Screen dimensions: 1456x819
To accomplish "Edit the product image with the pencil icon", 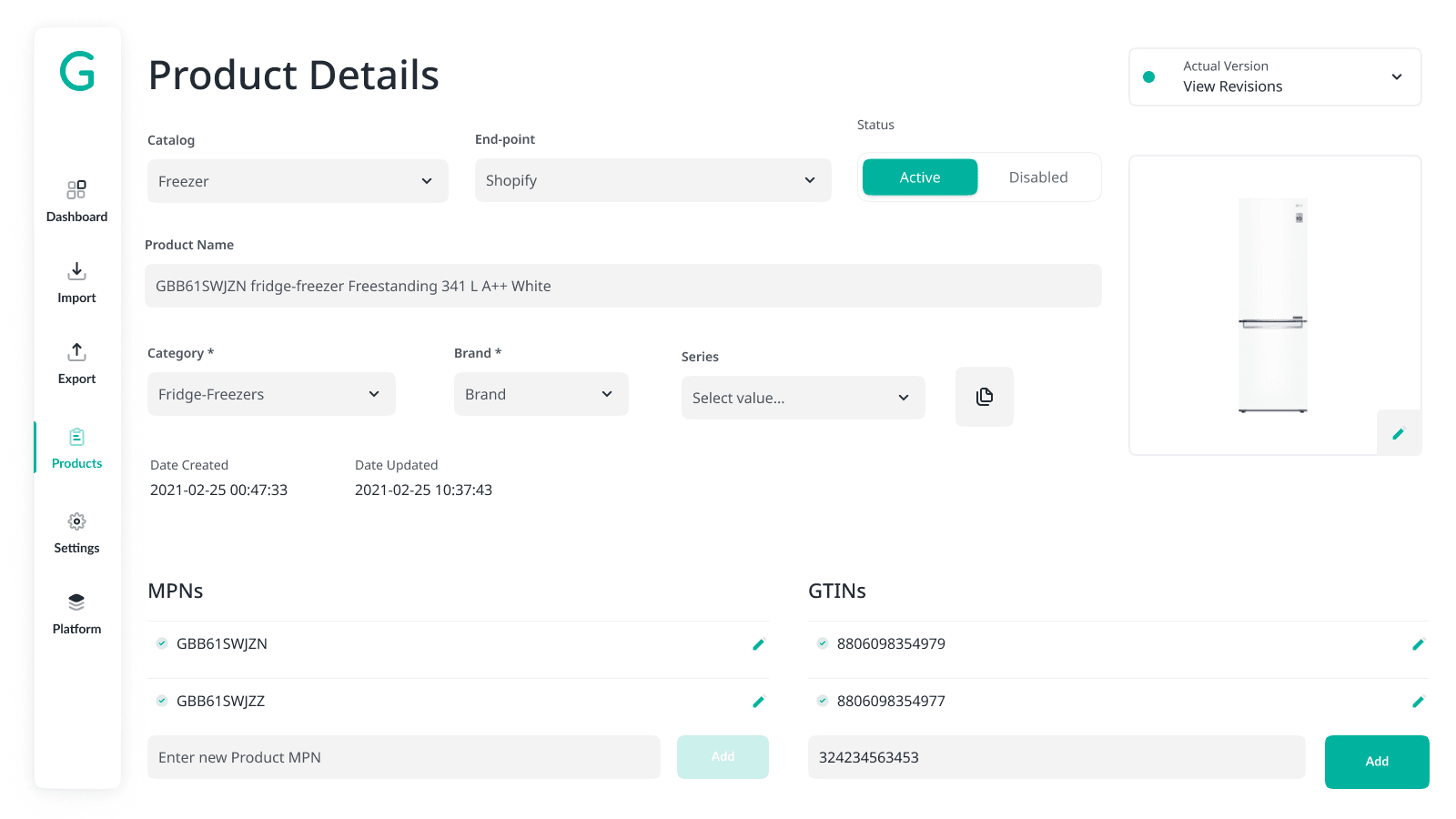I will [1399, 433].
